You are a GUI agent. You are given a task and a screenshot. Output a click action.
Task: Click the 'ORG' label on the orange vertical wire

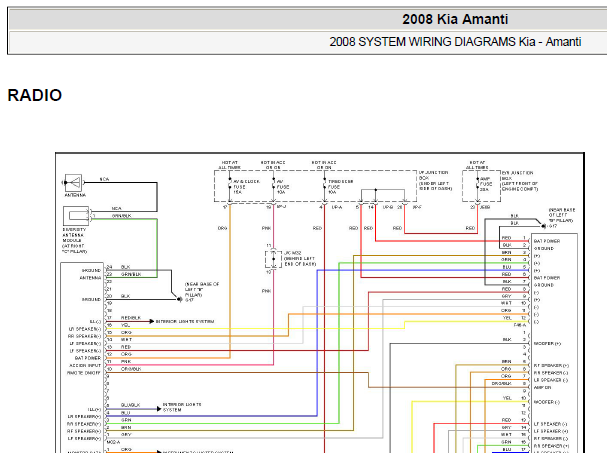(x=222, y=228)
